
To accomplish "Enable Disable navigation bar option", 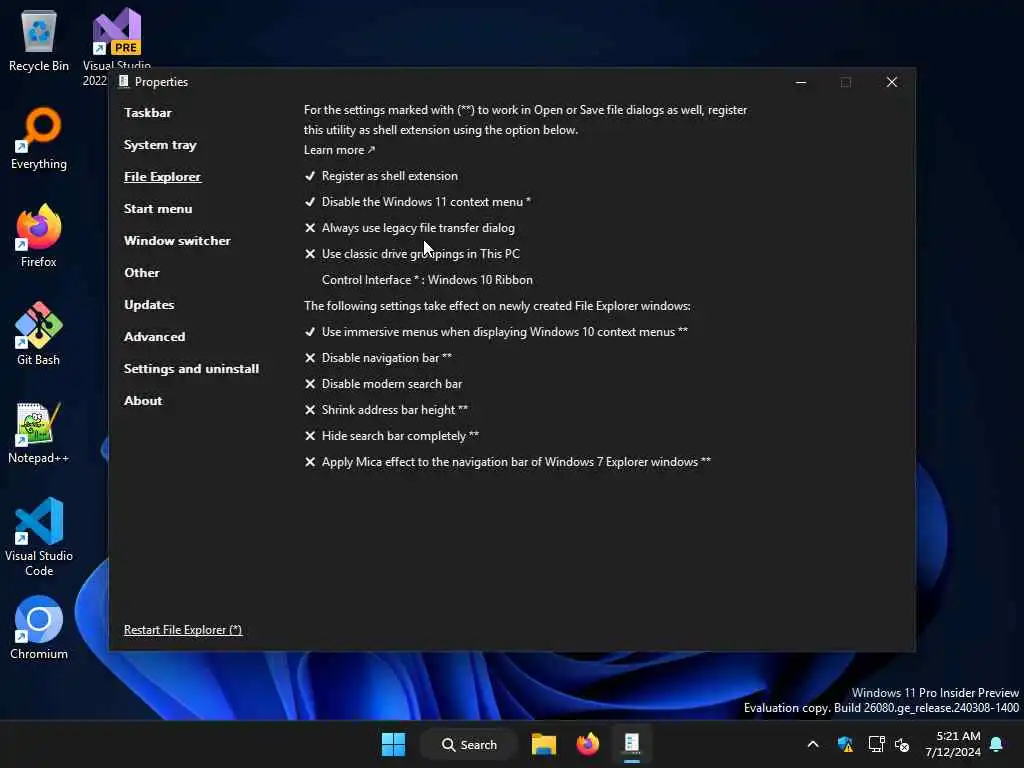I will click(x=378, y=358).
